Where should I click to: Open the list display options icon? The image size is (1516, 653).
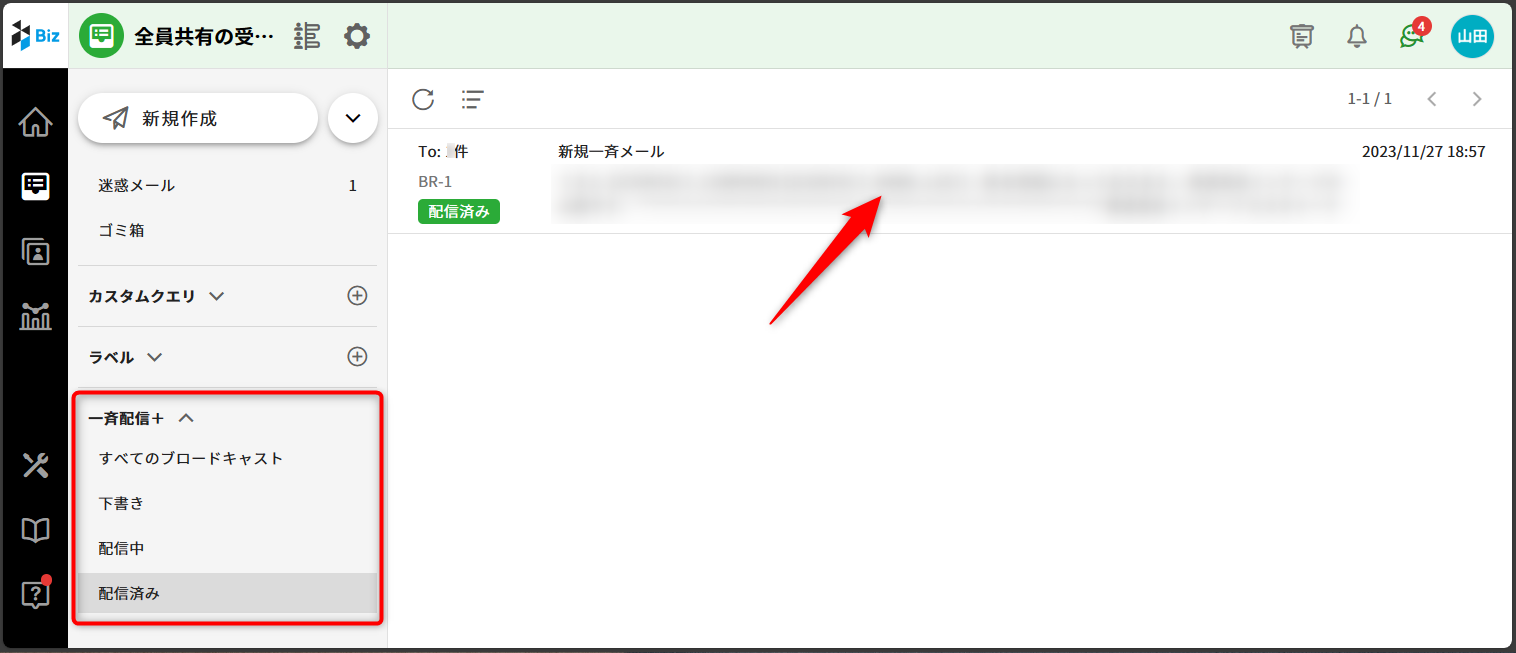pos(472,99)
